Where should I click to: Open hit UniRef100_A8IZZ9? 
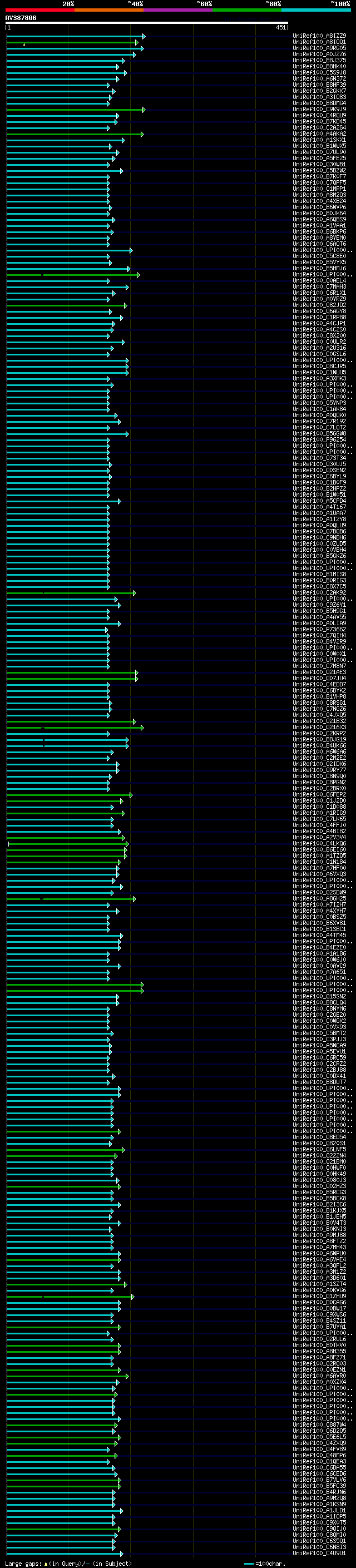point(319,36)
